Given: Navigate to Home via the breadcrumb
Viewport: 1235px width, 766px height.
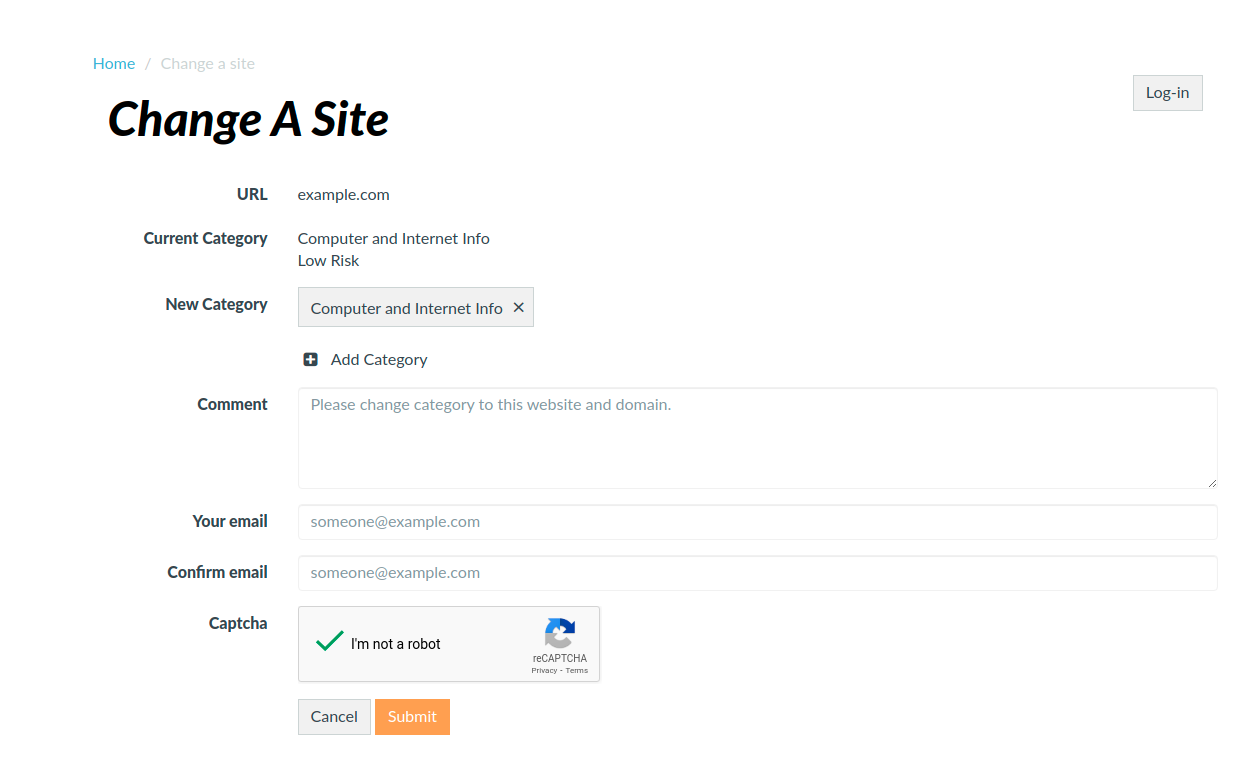Looking at the screenshot, I should tap(113, 63).
